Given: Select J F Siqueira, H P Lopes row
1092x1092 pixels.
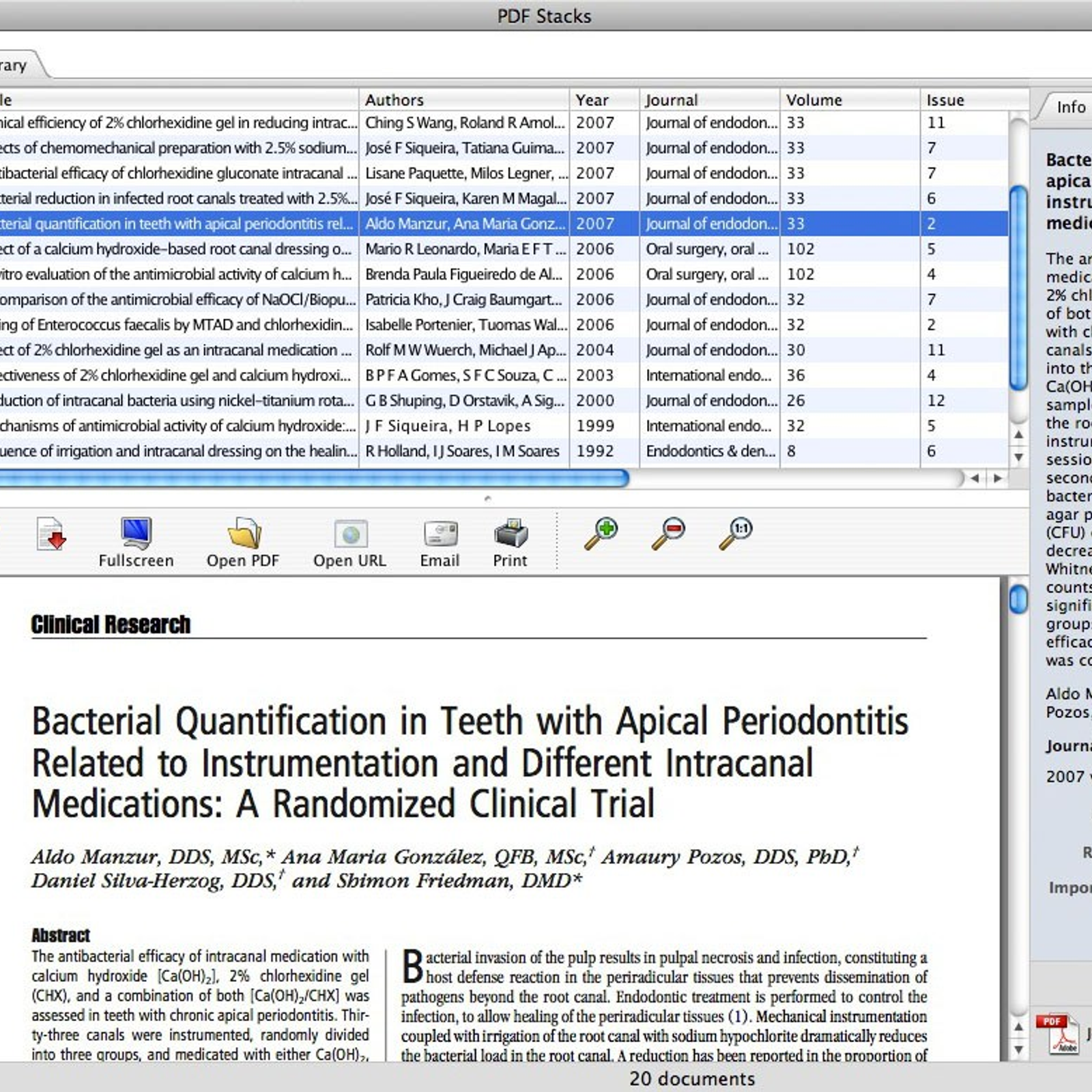Looking at the screenshot, I should click(x=504, y=426).
